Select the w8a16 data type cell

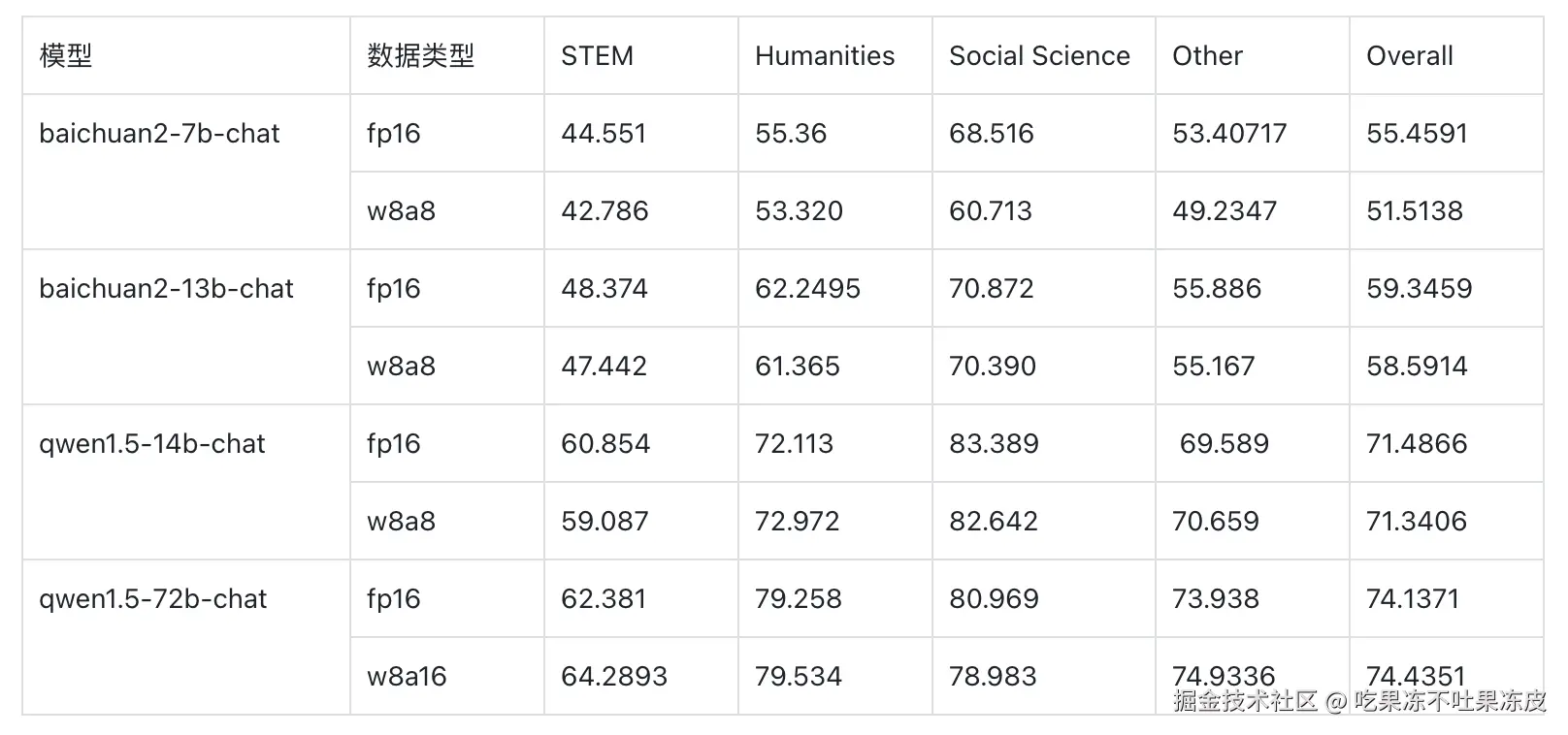click(x=407, y=677)
